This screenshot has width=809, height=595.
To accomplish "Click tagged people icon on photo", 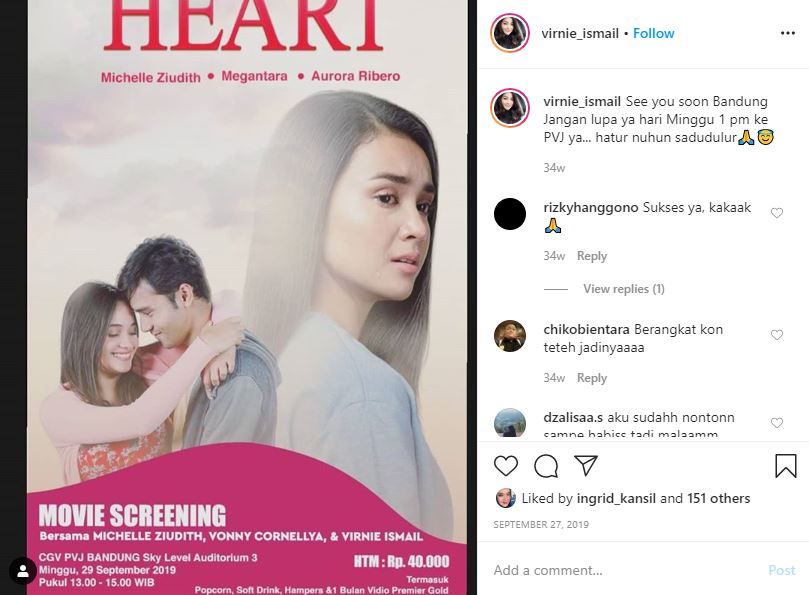I will click(x=22, y=571).
